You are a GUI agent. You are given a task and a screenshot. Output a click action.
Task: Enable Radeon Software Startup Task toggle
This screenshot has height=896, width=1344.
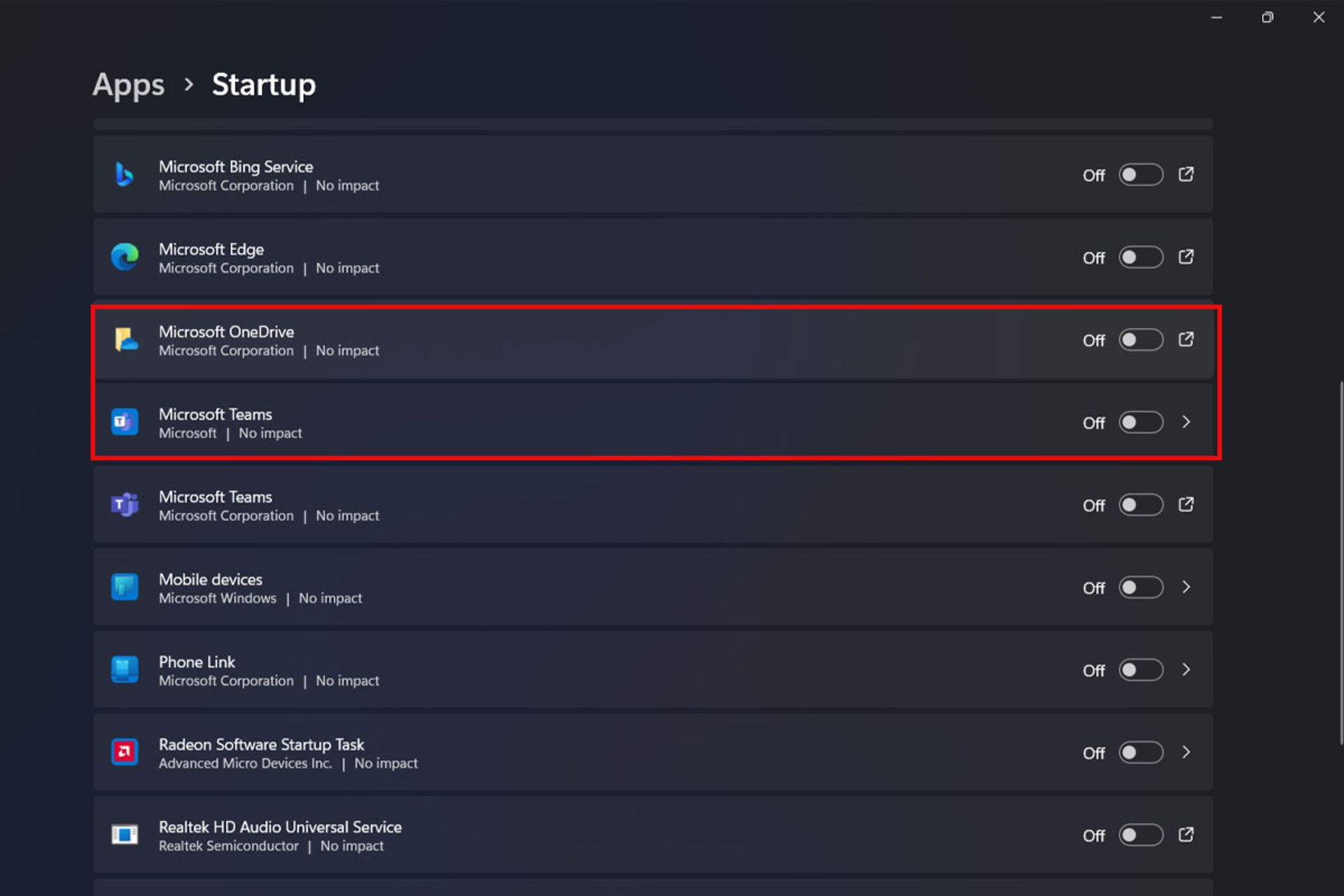click(x=1140, y=752)
